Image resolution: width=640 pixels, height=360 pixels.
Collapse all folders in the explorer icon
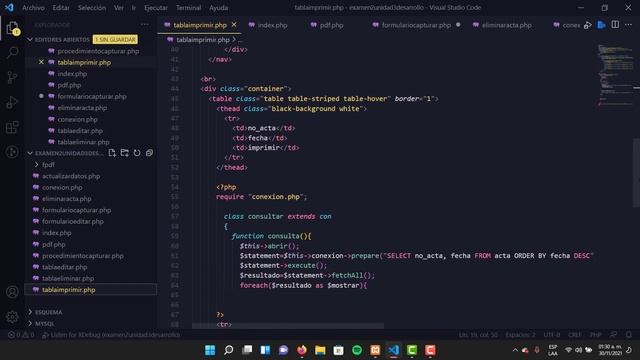tap(149, 153)
